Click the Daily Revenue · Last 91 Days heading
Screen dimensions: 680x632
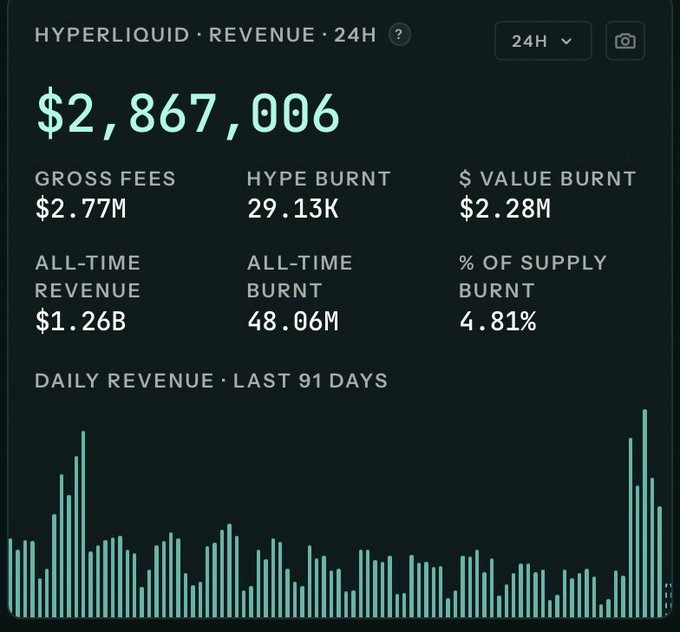[211, 381]
